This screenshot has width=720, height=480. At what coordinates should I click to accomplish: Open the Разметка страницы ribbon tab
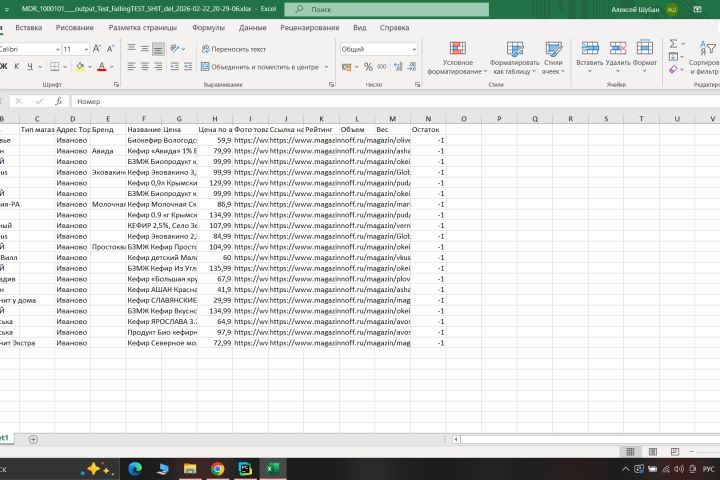[x=142, y=28]
